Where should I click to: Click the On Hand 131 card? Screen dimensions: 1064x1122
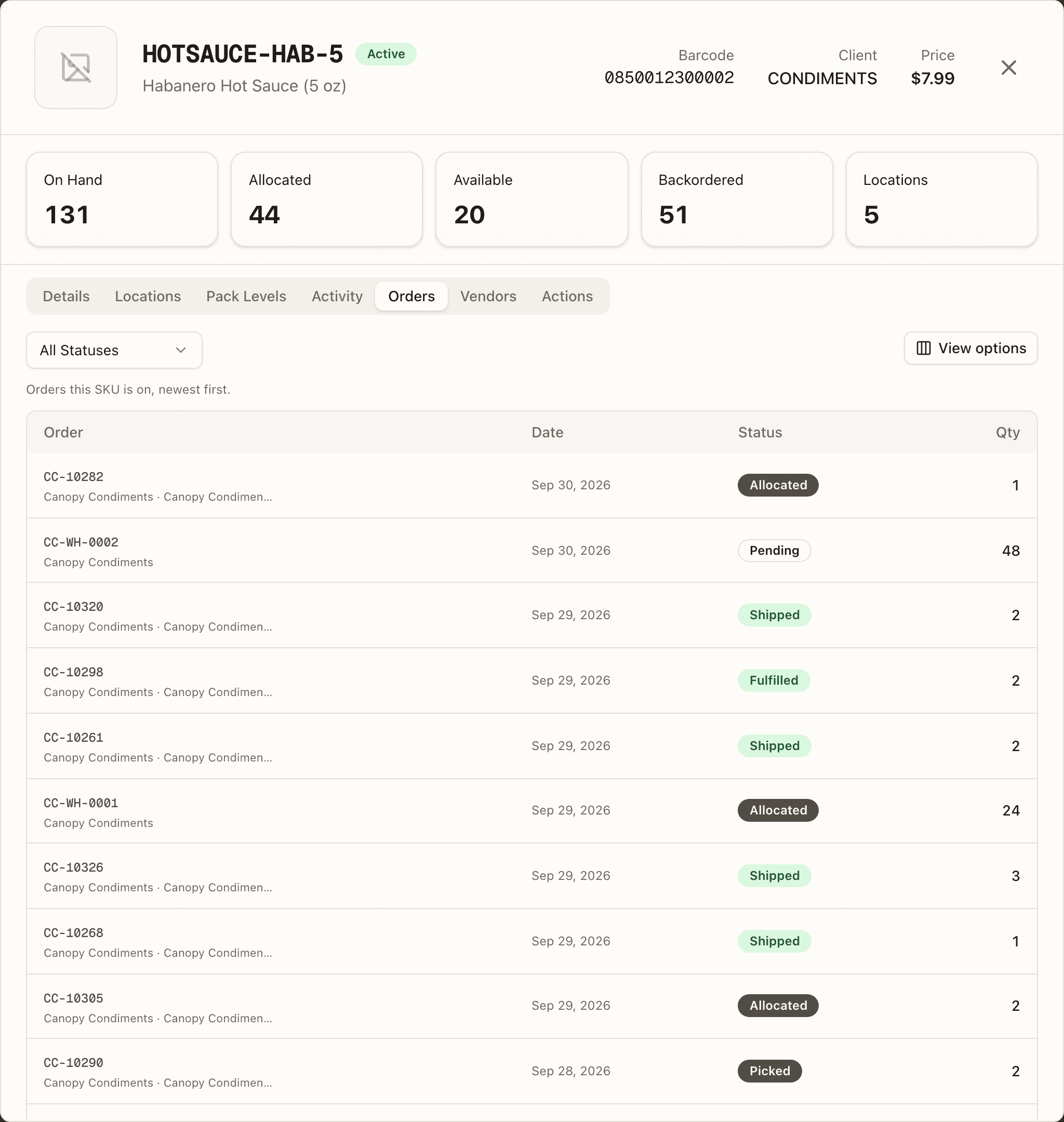122,199
